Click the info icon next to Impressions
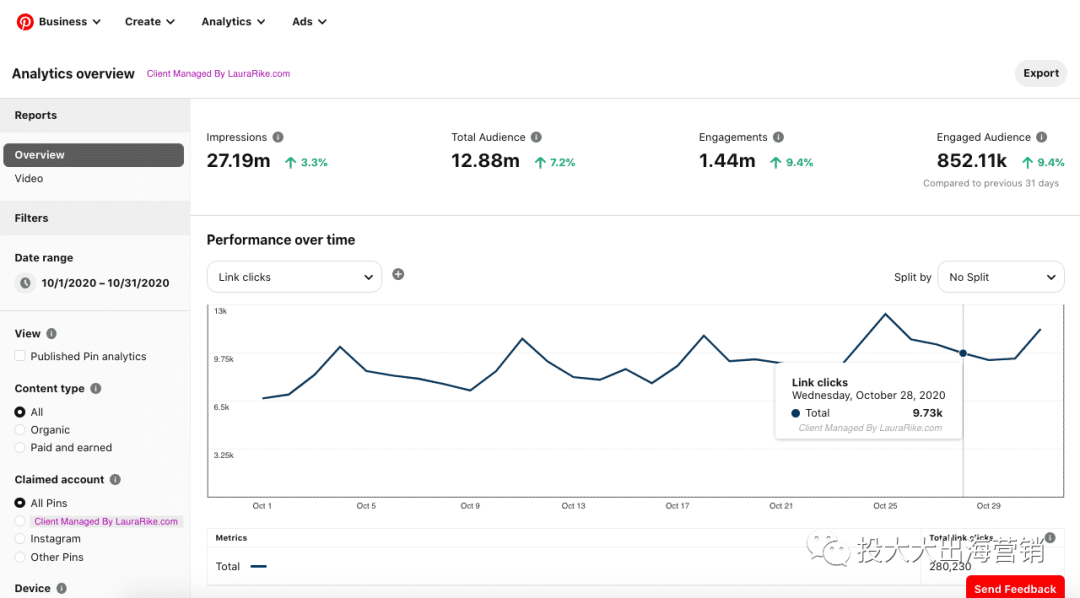 tap(278, 137)
